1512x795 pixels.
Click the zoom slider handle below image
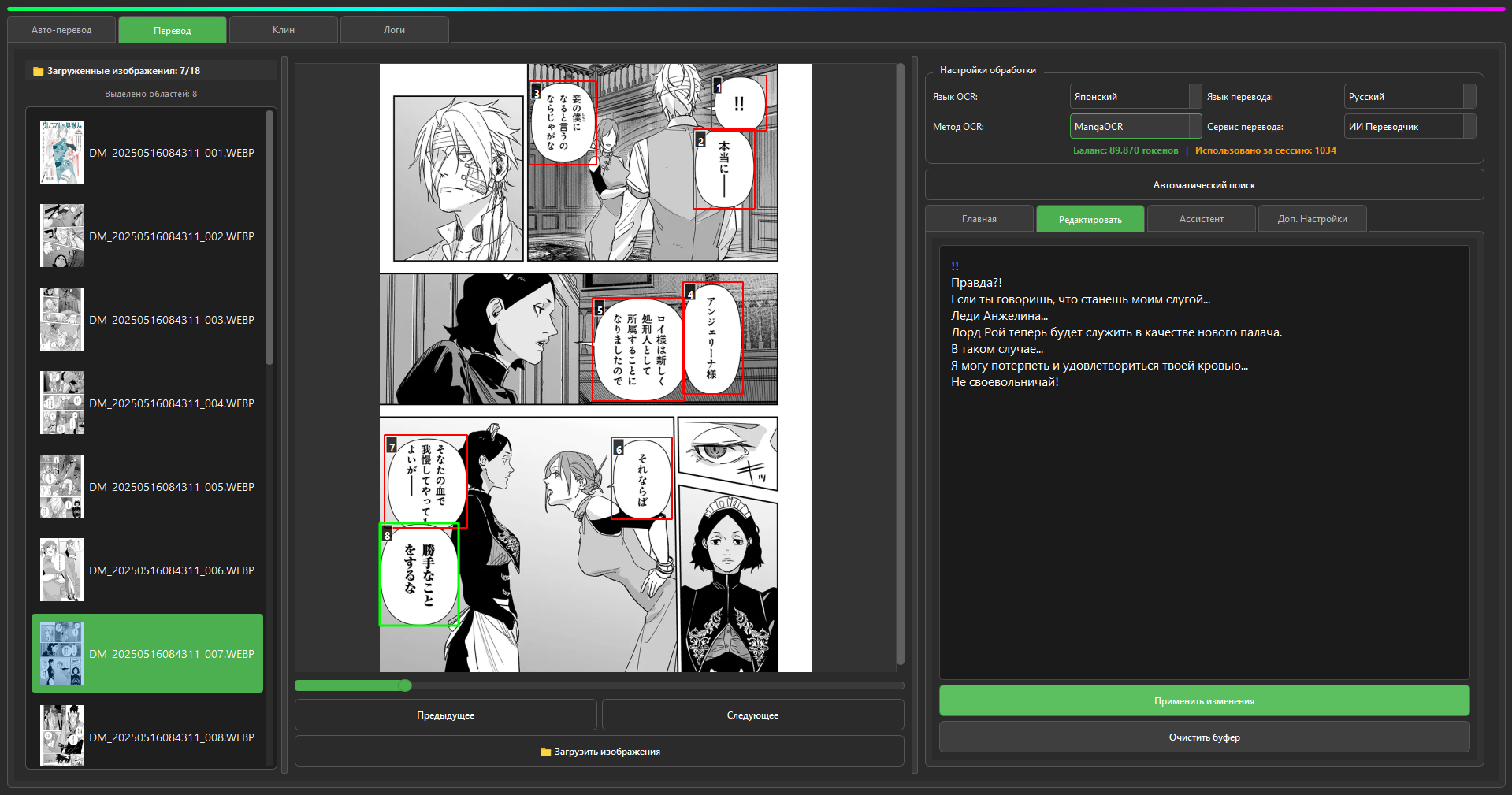pyautogui.click(x=405, y=685)
